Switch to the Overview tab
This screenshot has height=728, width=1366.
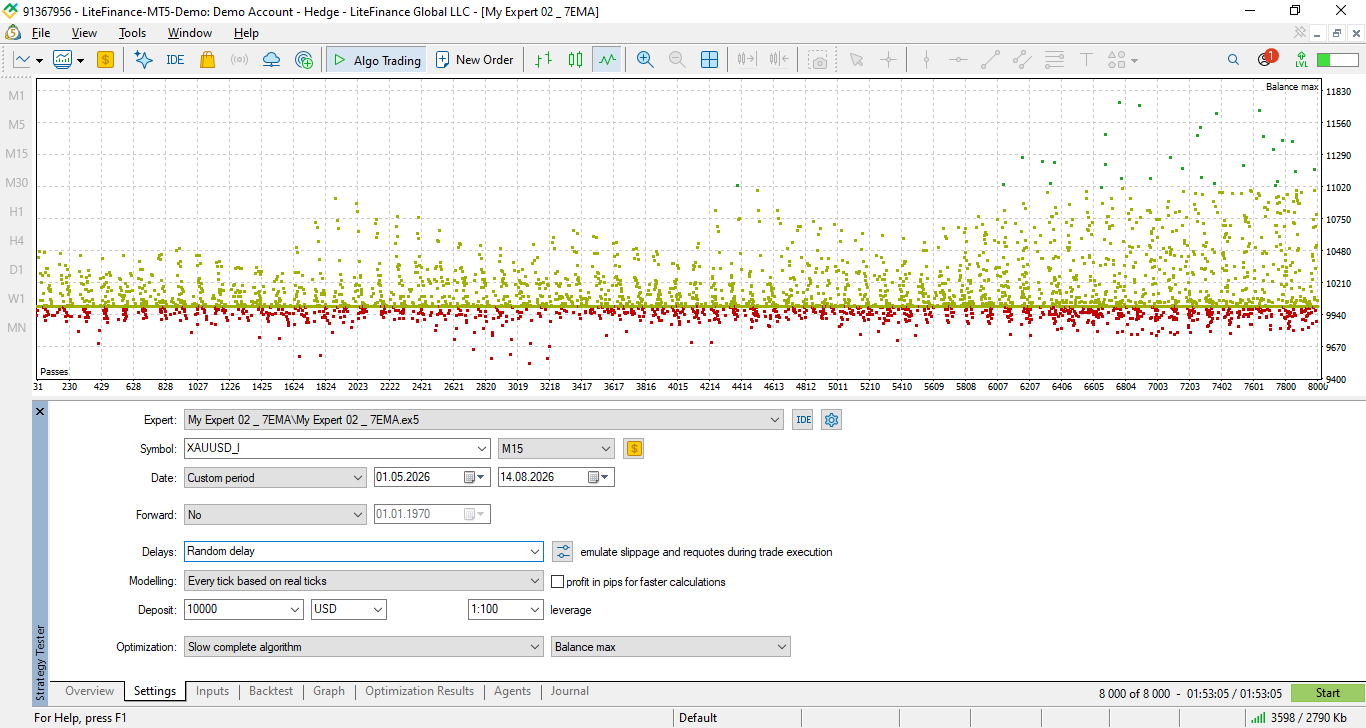click(x=90, y=691)
